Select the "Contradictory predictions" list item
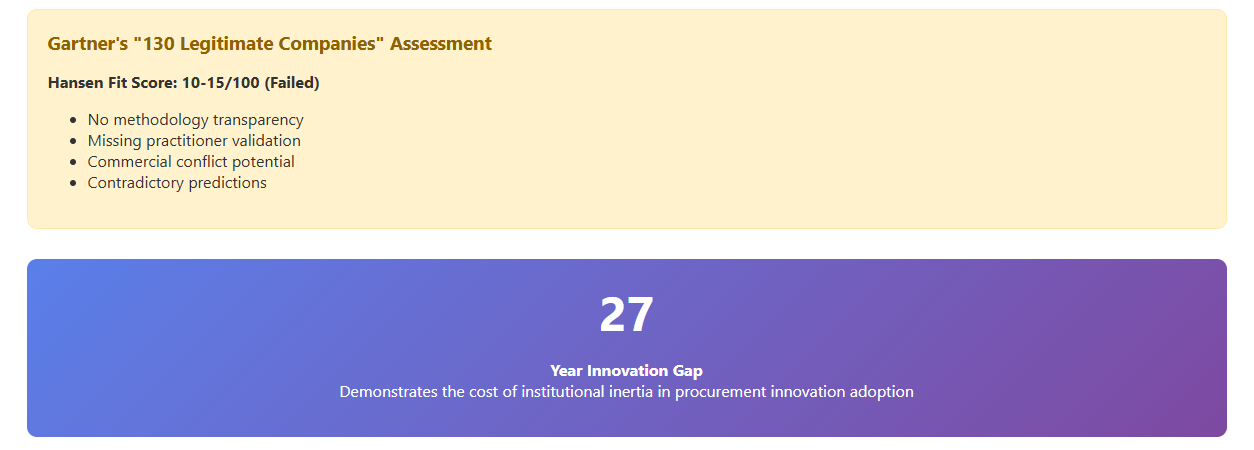 tap(177, 183)
